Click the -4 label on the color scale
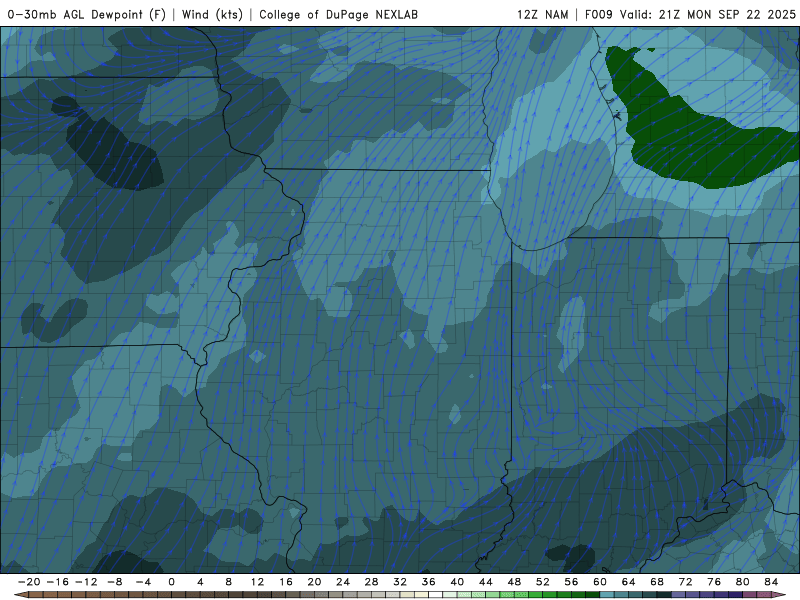 point(143,582)
